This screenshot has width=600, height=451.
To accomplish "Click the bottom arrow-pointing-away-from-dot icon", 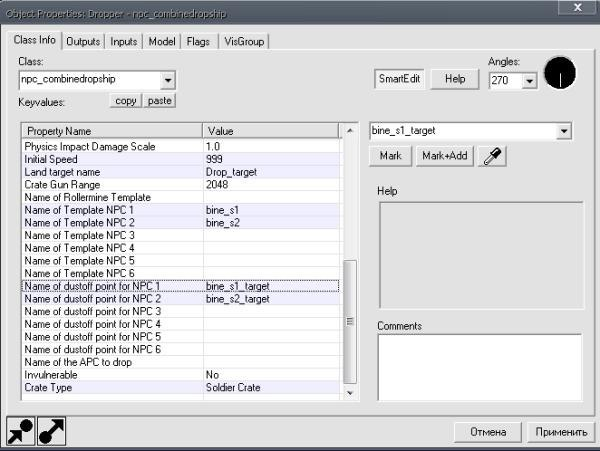I will click(52, 431).
